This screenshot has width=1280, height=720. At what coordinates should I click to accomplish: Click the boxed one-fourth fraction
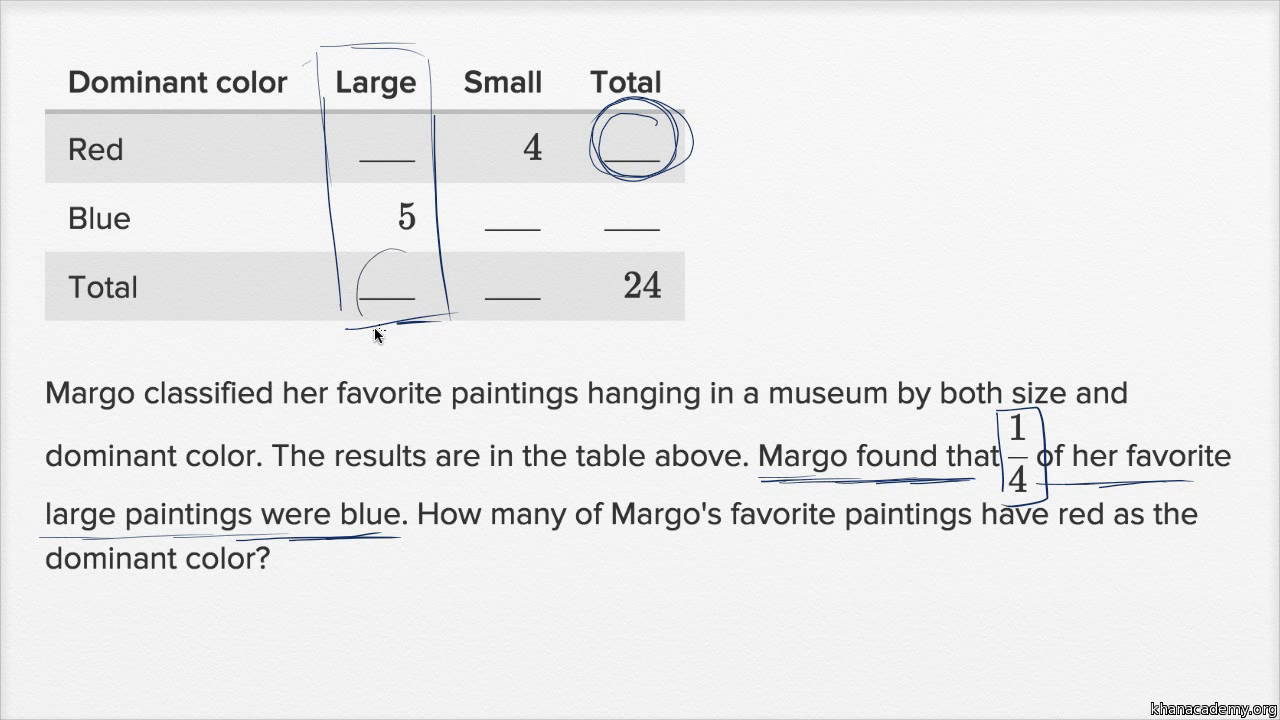1017,454
